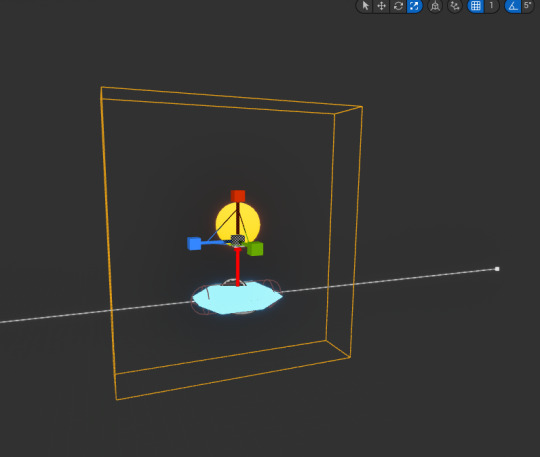Toggle grid snapping on or off
The width and height of the screenshot is (540, 457).
pos(476,6)
